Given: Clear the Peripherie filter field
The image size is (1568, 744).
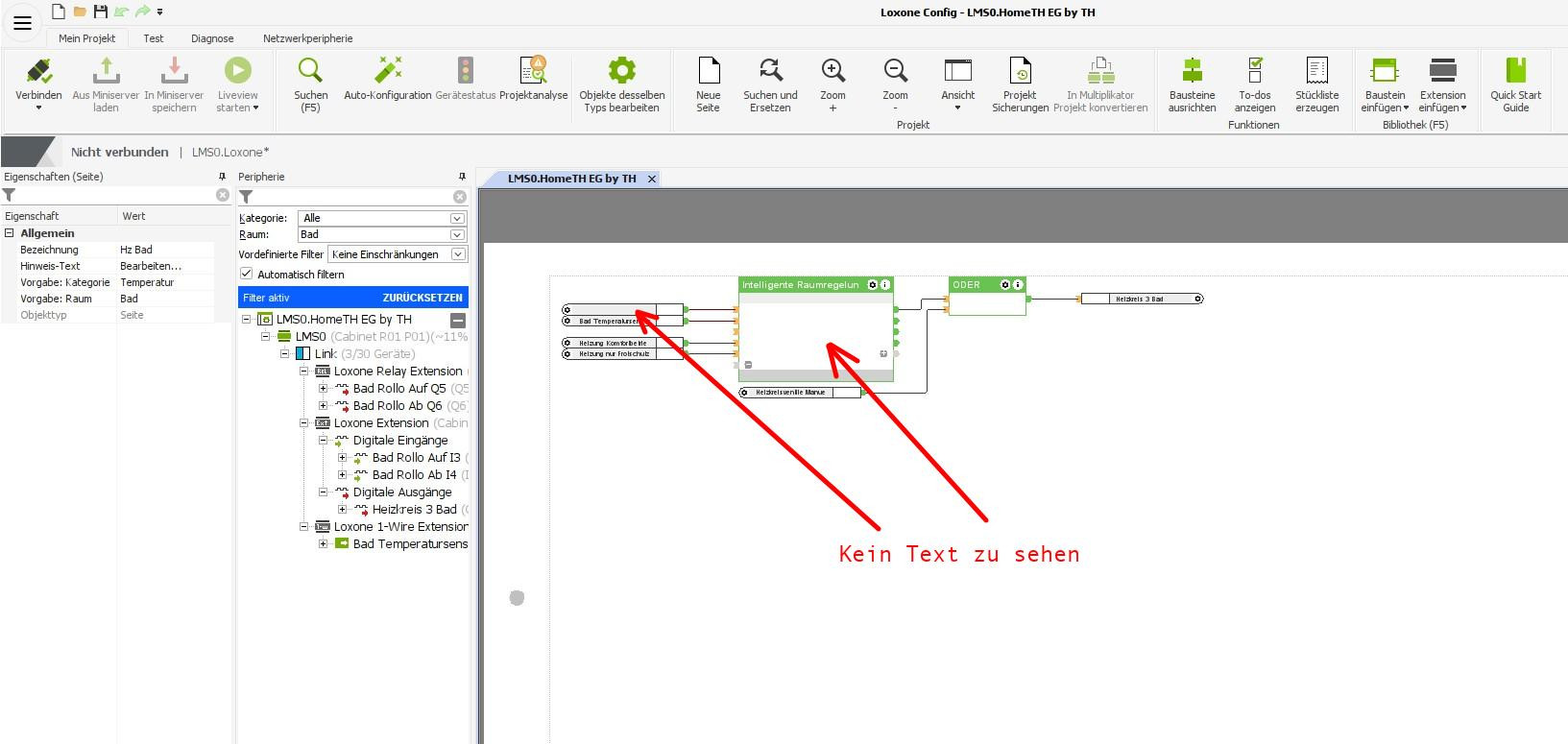Looking at the screenshot, I should 460,197.
